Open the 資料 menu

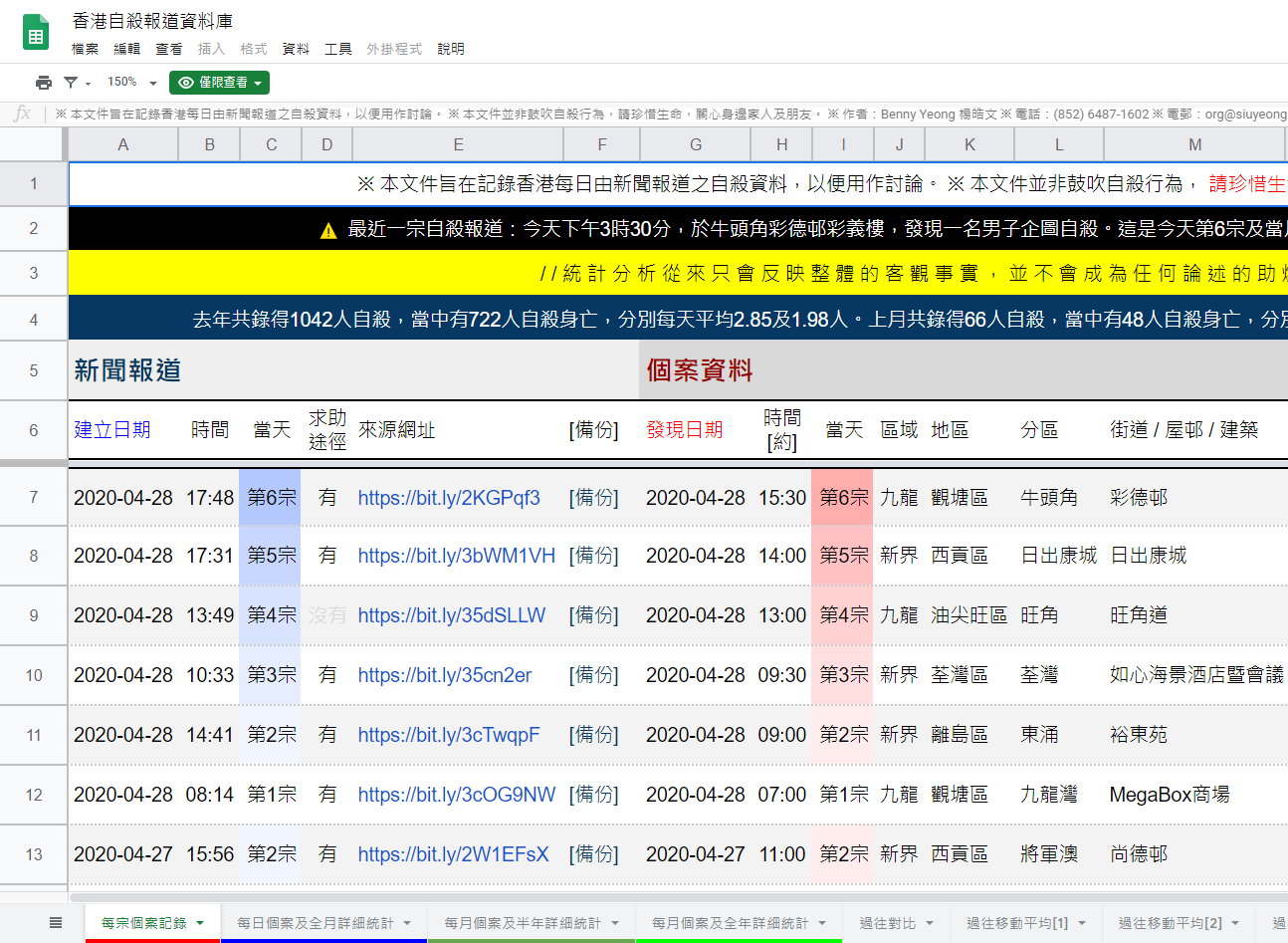(296, 49)
